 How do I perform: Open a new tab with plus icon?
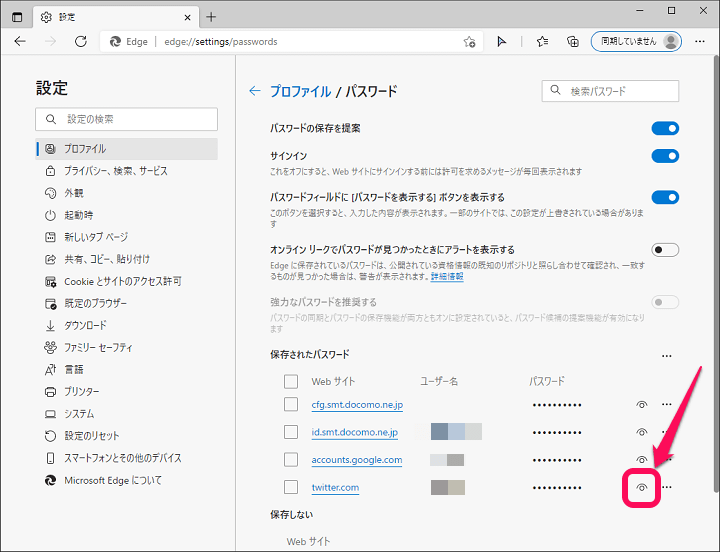point(211,17)
